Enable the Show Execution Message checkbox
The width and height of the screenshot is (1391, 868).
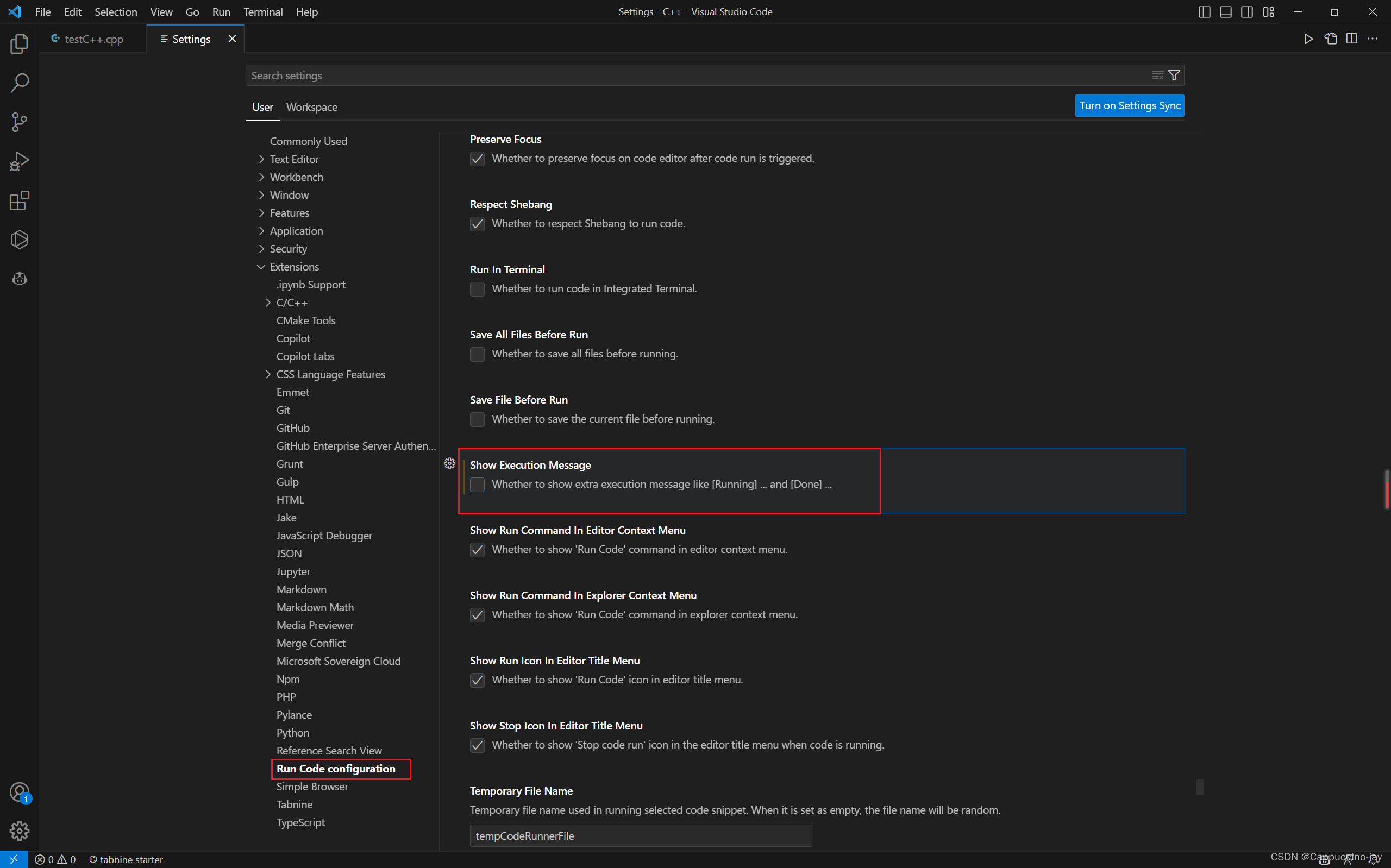(477, 485)
